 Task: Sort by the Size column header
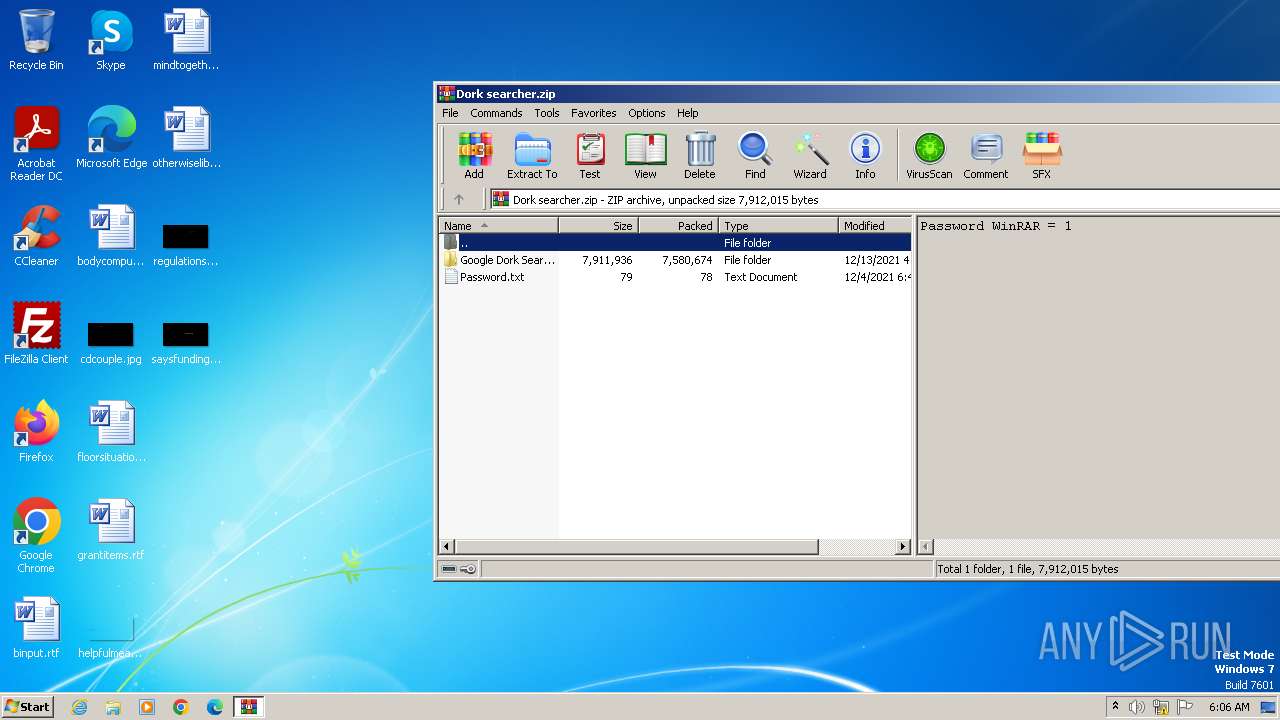pyautogui.click(x=598, y=225)
